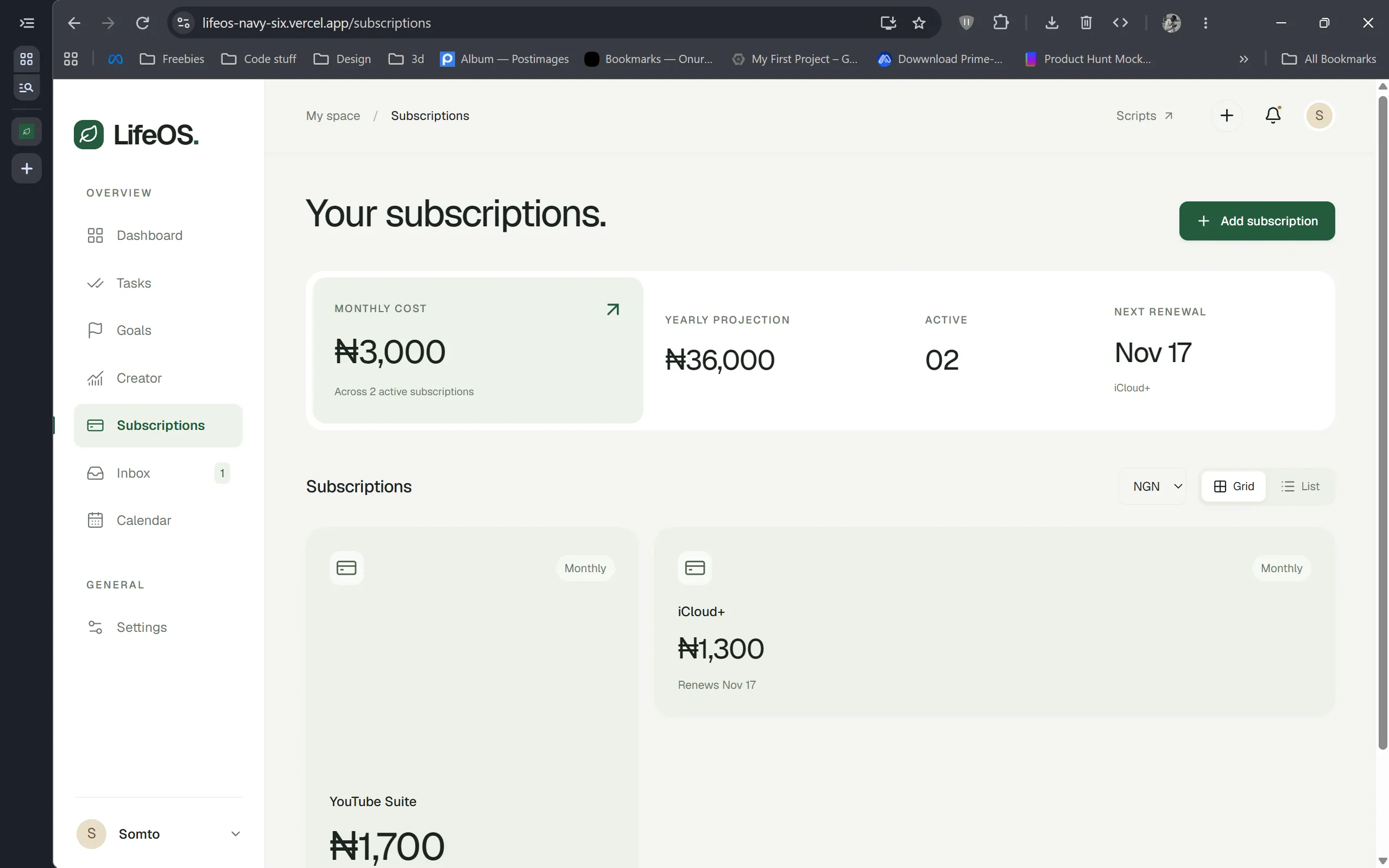Open the notifications bell
This screenshot has height=868, width=1389.
coord(1273,116)
